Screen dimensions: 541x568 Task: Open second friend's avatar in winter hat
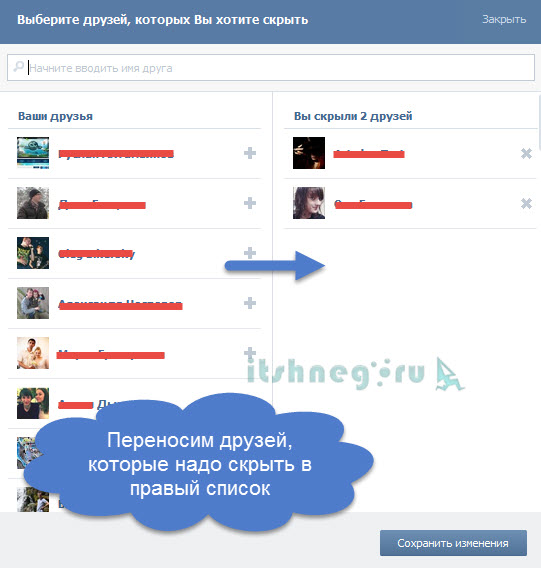point(33,203)
